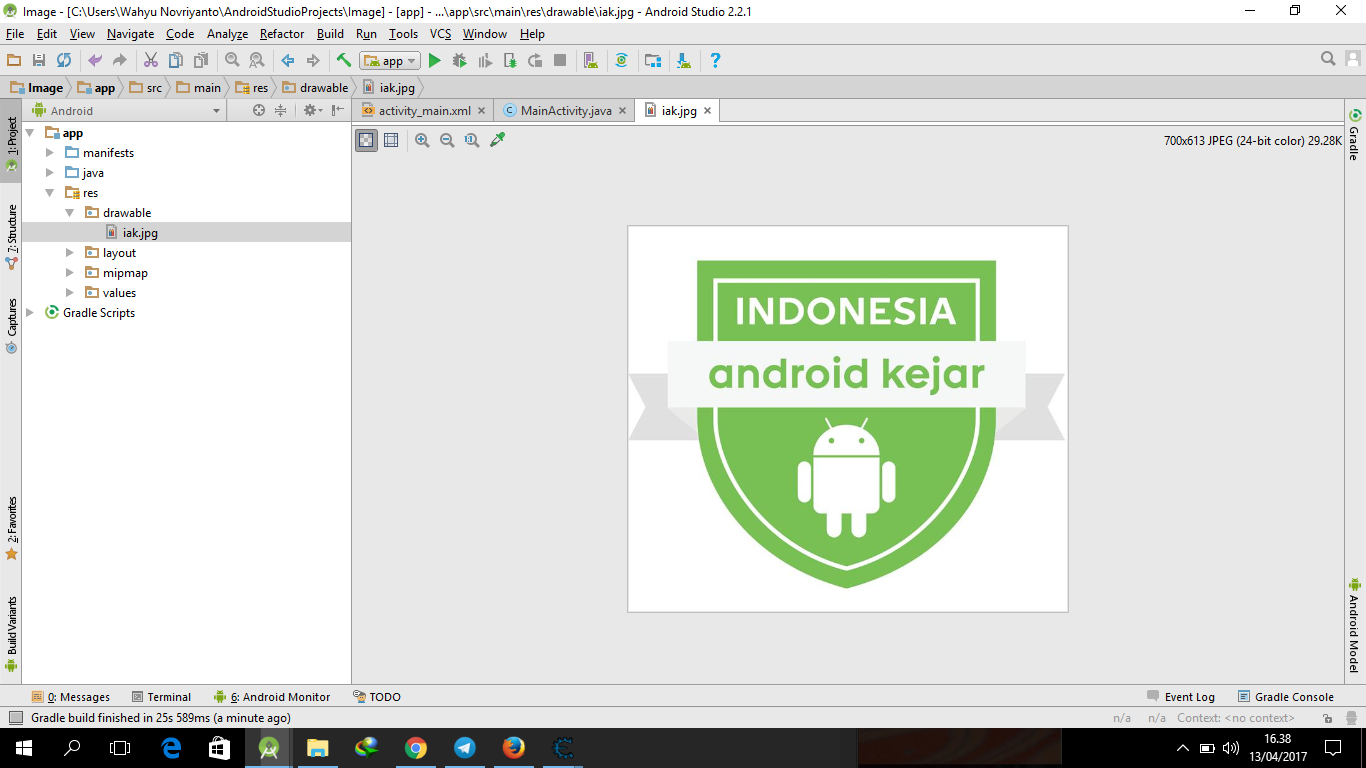Open the Event Log window
The height and width of the screenshot is (768, 1366).
click(x=1181, y=697)
